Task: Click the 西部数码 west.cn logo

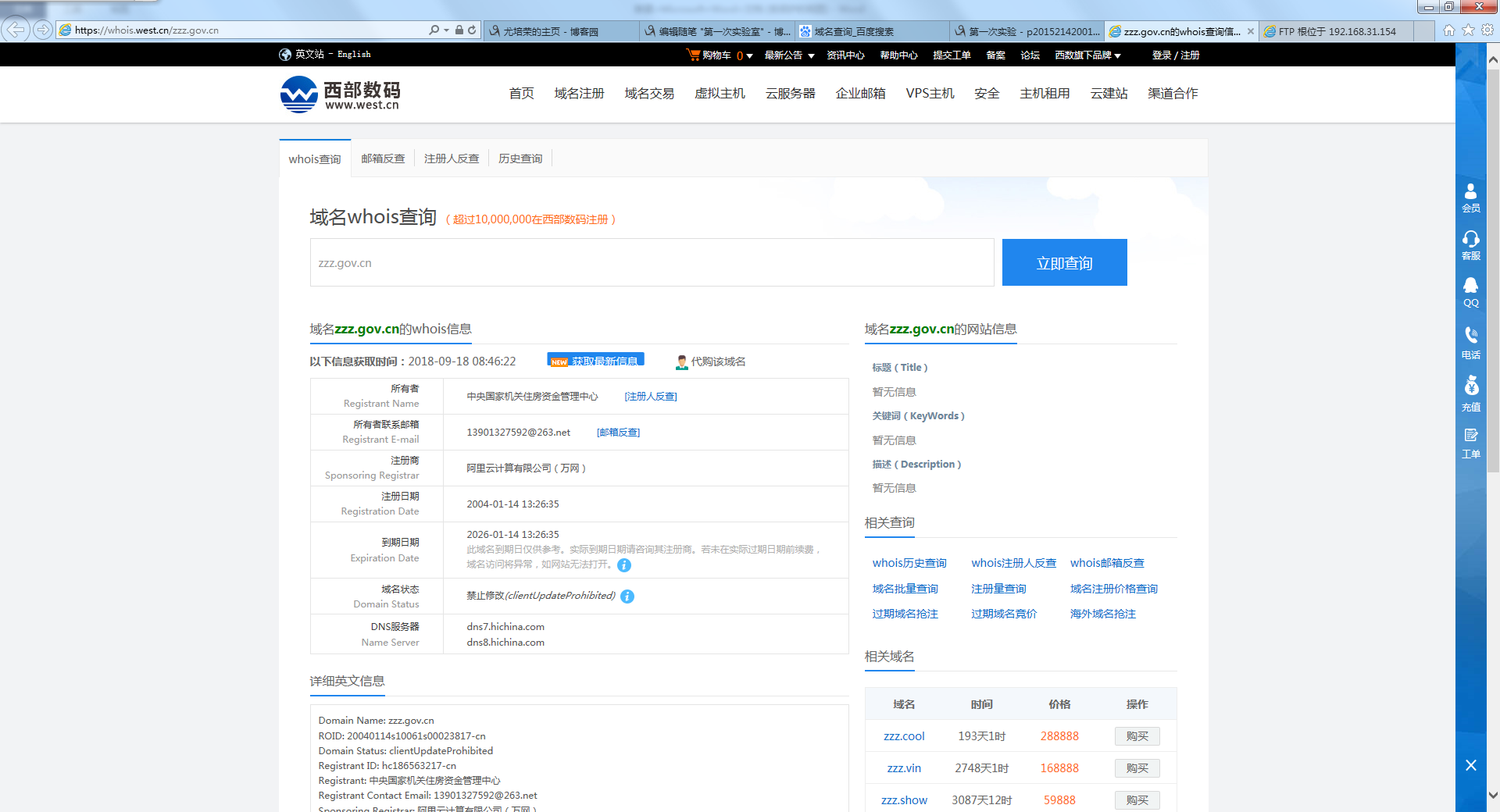Action: tap(341, 94)
